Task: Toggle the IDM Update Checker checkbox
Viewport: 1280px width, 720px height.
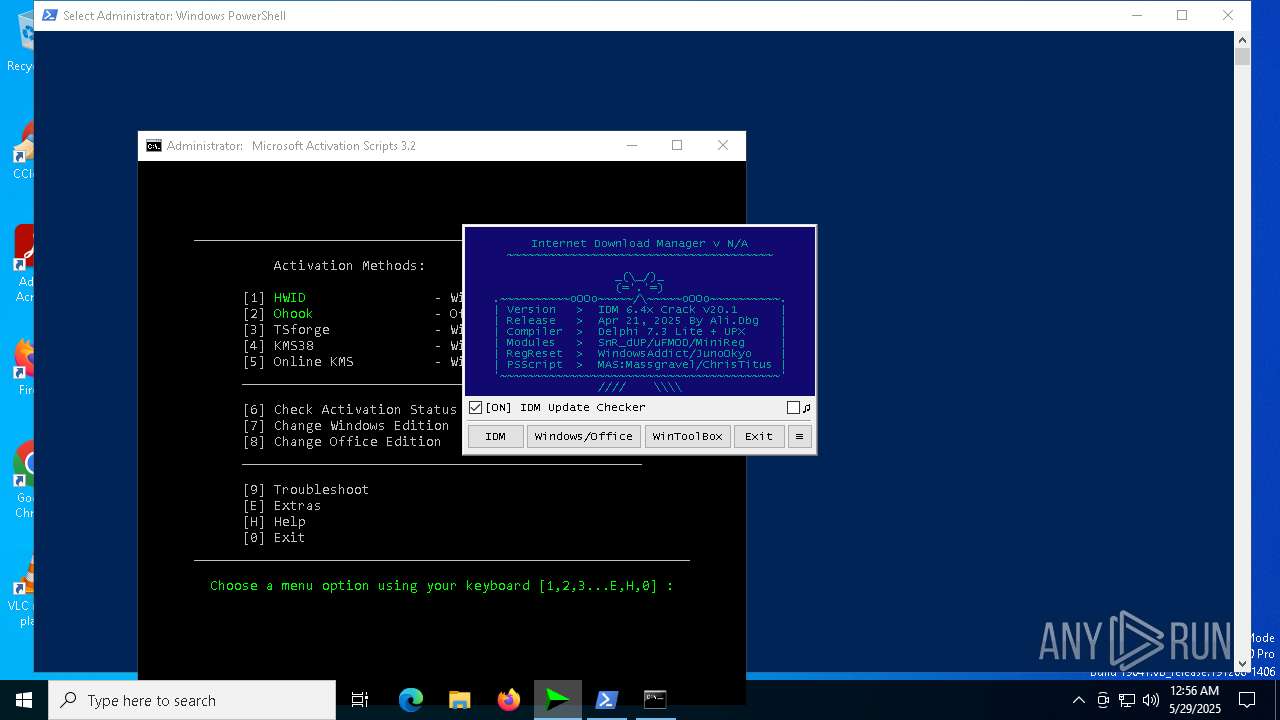Action: 476,408
